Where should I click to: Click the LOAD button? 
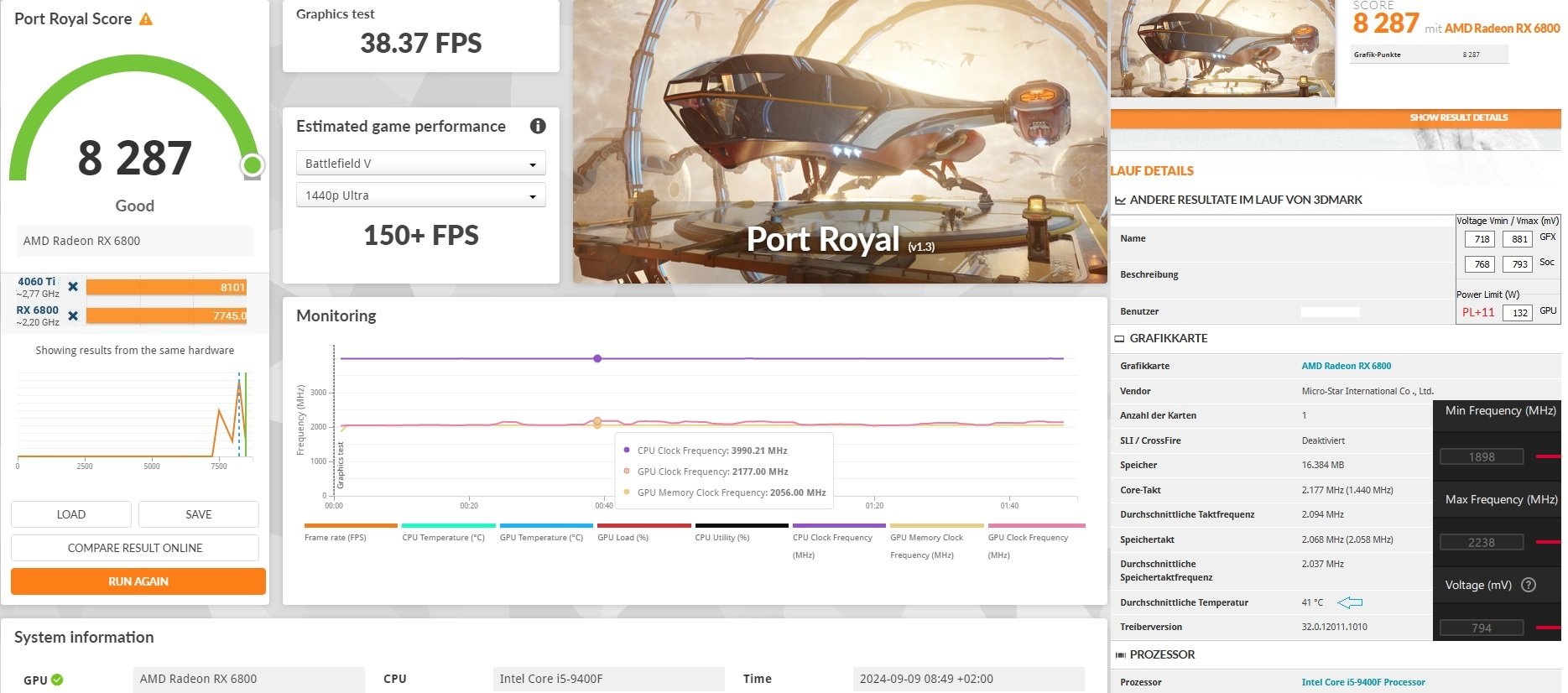point(71,514)
